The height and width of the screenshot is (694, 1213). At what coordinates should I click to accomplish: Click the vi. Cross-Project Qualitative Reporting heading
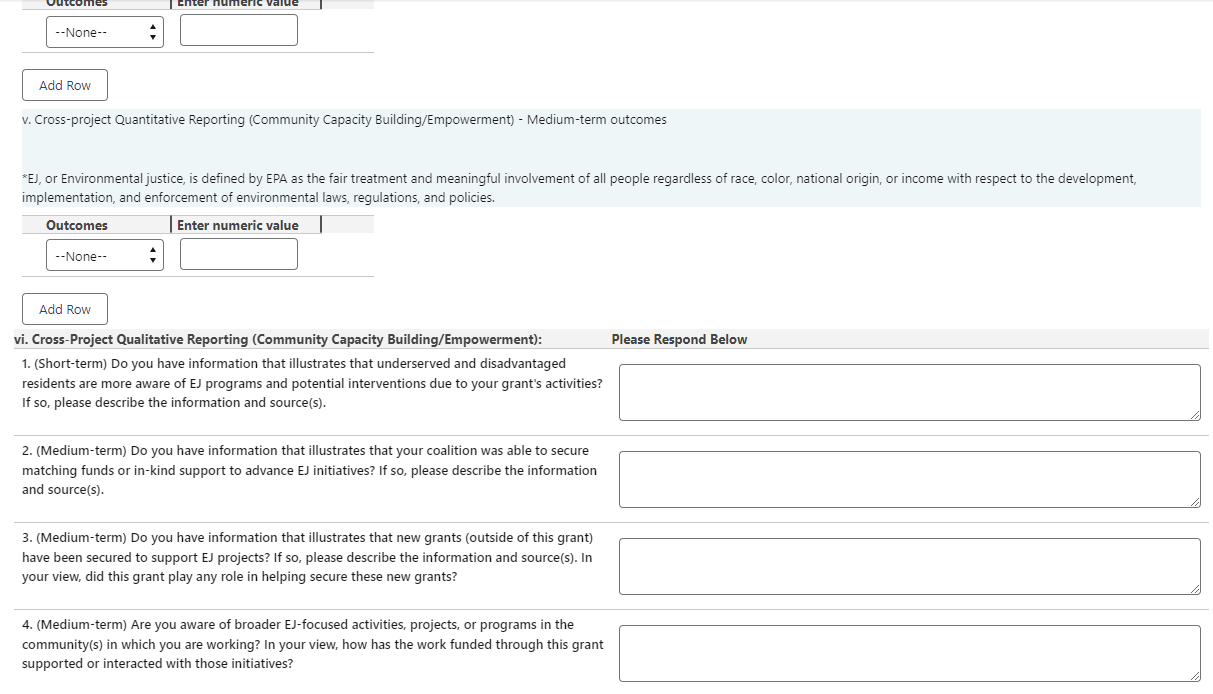[x=278, y=339]
